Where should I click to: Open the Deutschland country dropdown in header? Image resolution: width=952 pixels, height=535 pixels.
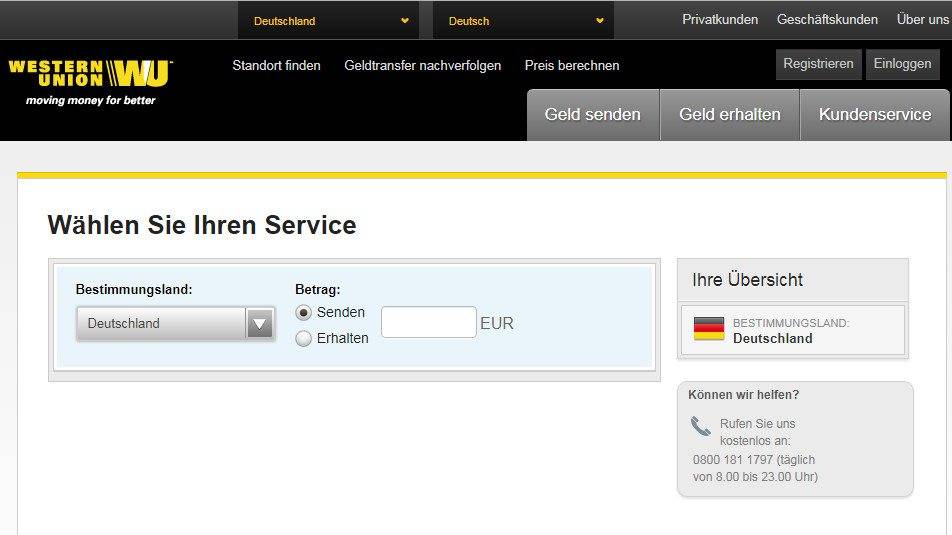(x=330, y=21)
